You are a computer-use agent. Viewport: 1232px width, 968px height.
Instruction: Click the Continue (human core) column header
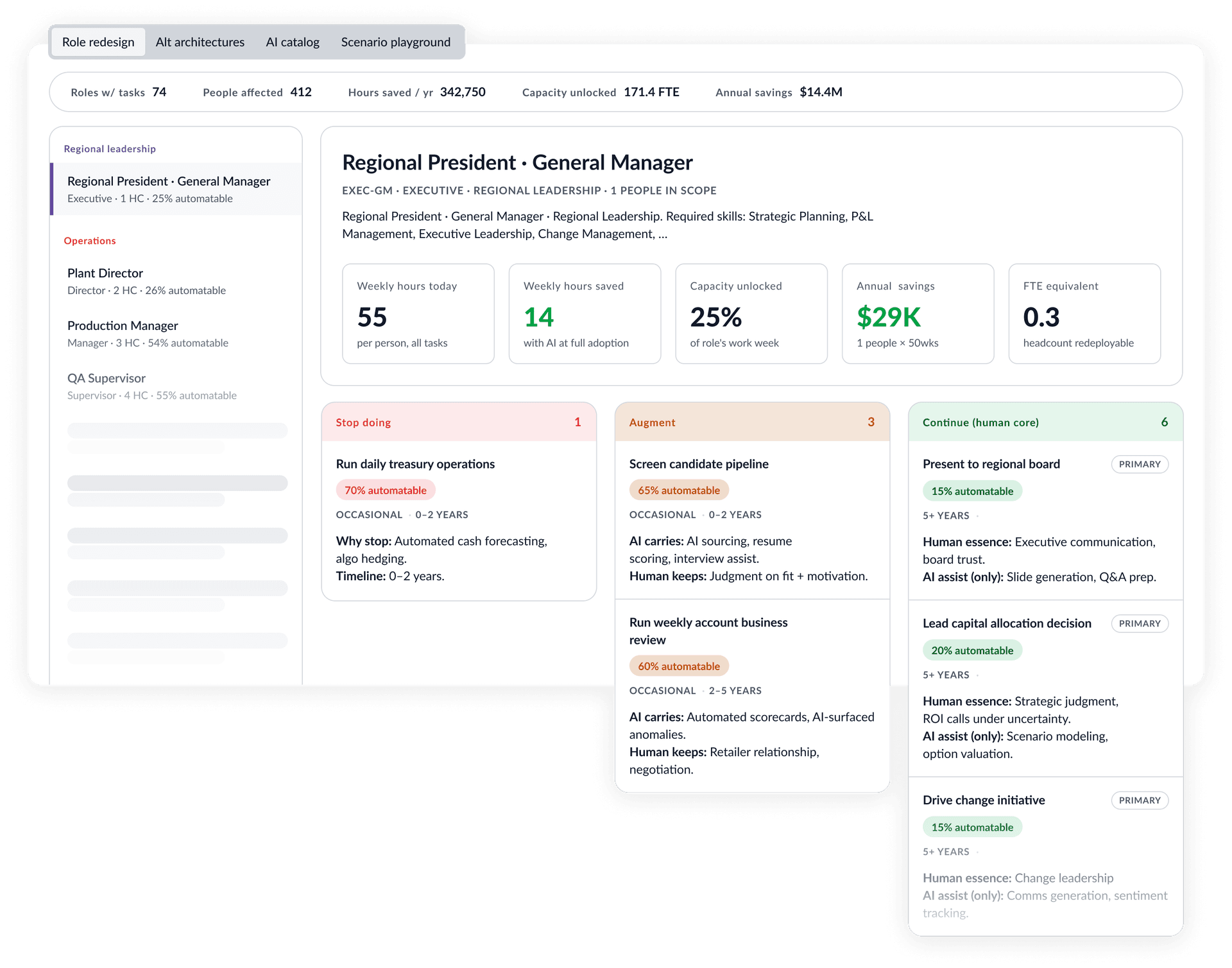pos(1045,422)
